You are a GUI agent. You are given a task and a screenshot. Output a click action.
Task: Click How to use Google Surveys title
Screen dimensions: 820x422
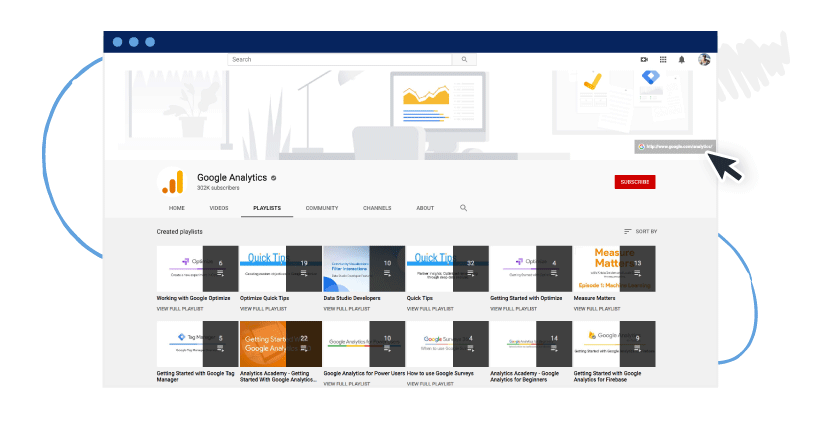pyautogui.click(x=440, y=373)
